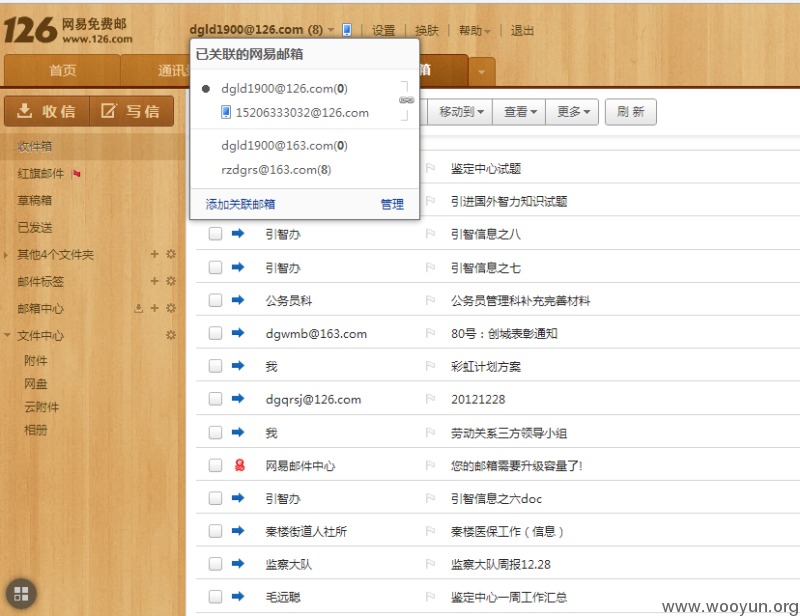Screen dimensions: 800x616
Task: Flag the 彩虹计划方案 message
Action: pyautogui.click(x=430, y=366)
